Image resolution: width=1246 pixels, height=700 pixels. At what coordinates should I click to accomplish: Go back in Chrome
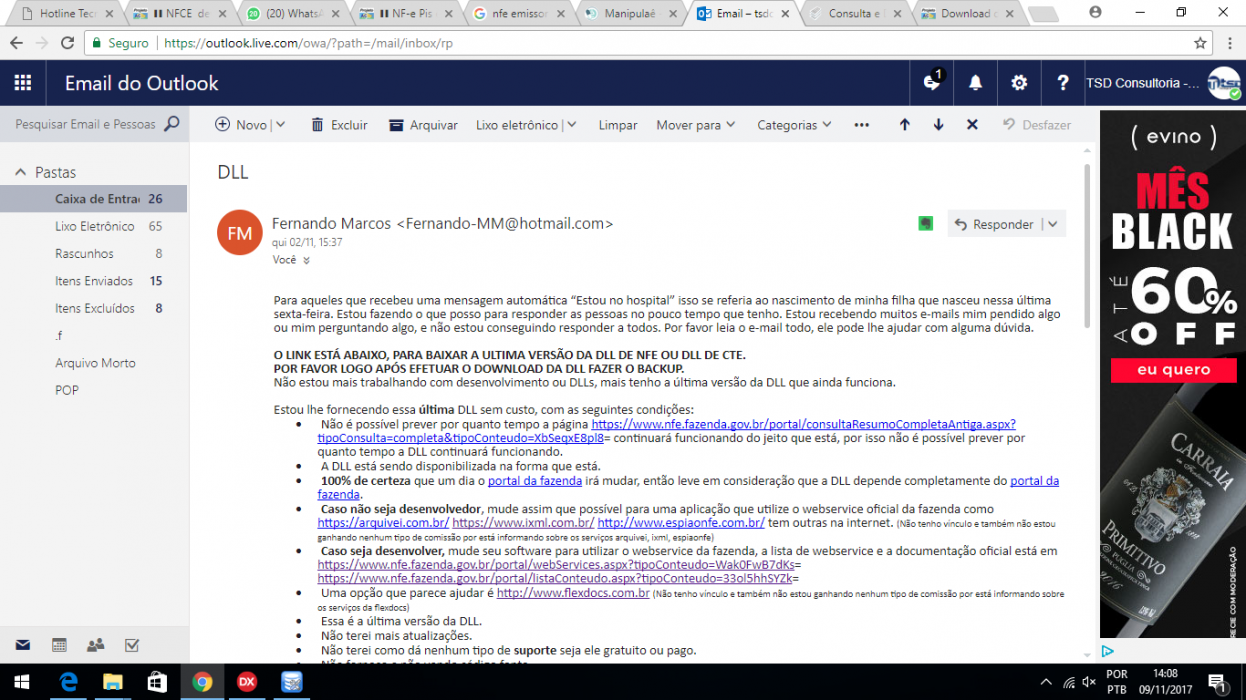point(16,43)
